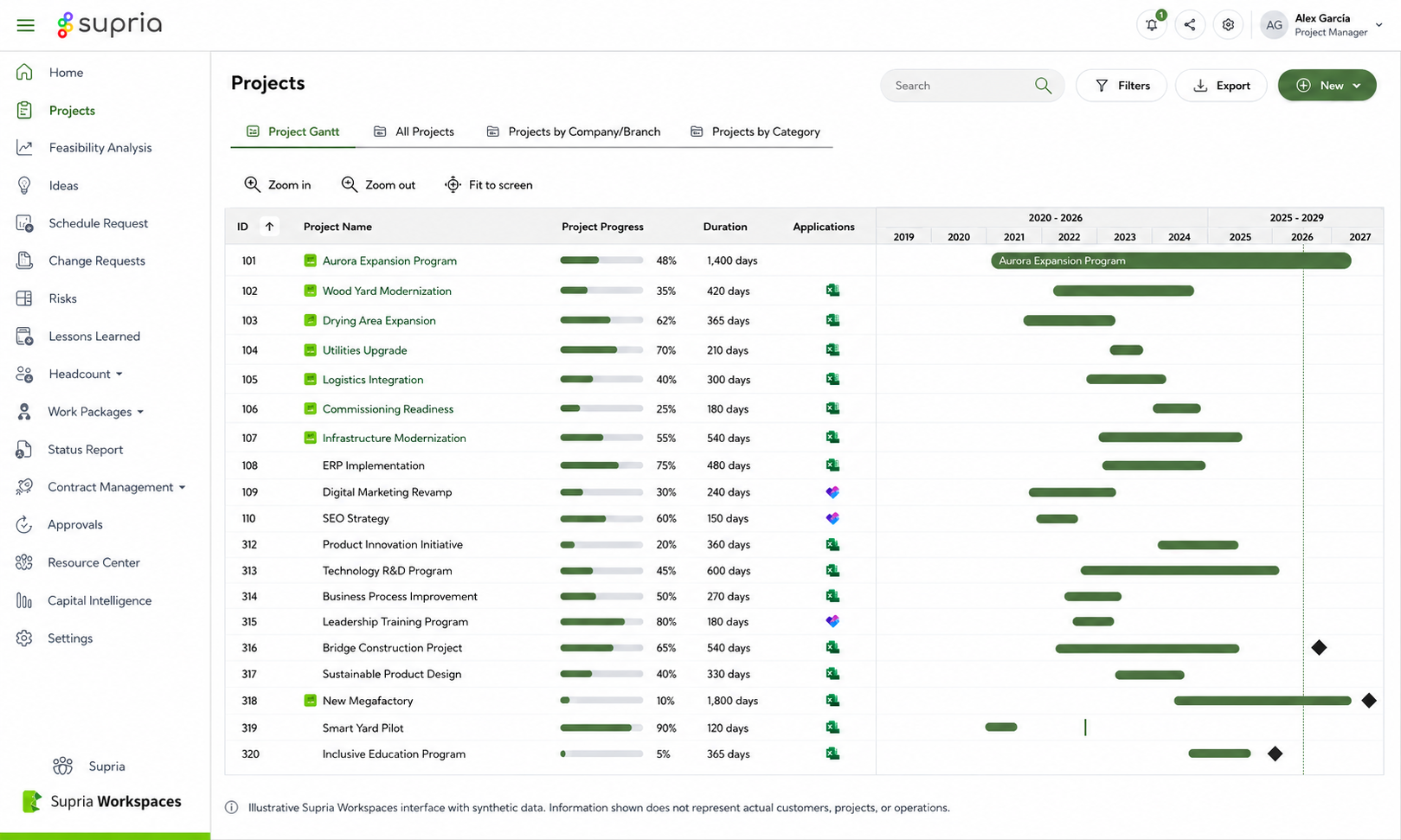Open the notifications bell icon
This screenshot has width=1401, height=840.
pos(1152,24)
